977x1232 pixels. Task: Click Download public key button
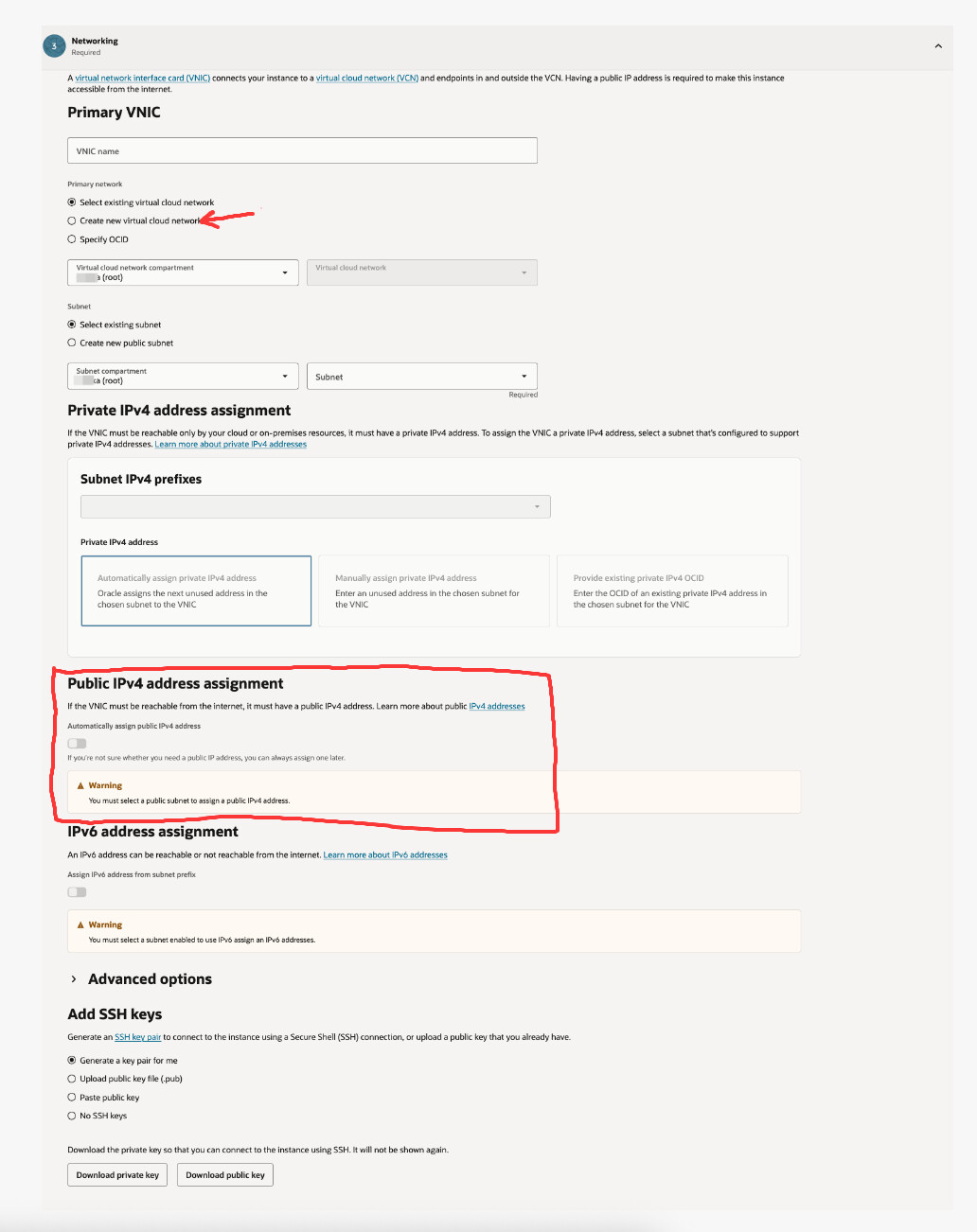(x=225, y=1175)
